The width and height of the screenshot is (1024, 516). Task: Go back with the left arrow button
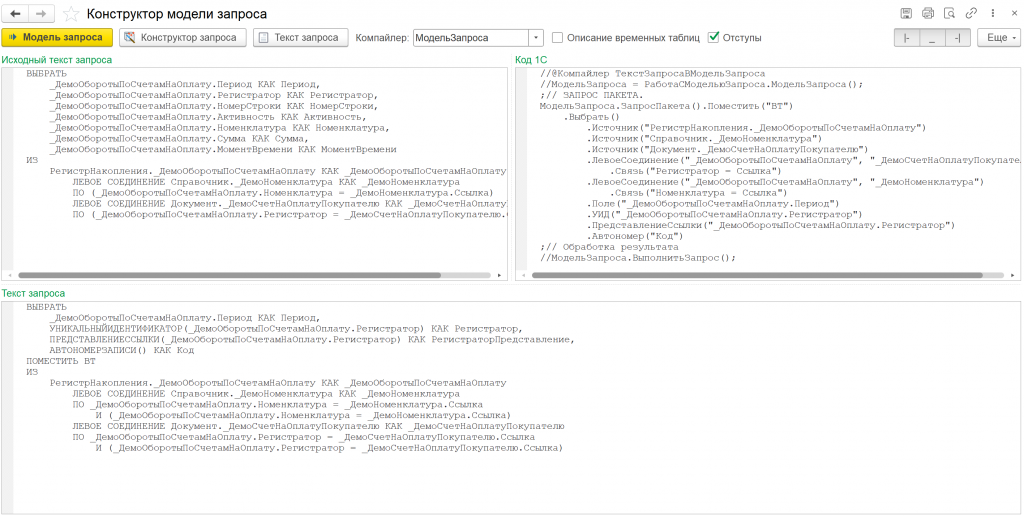[16, 14]
